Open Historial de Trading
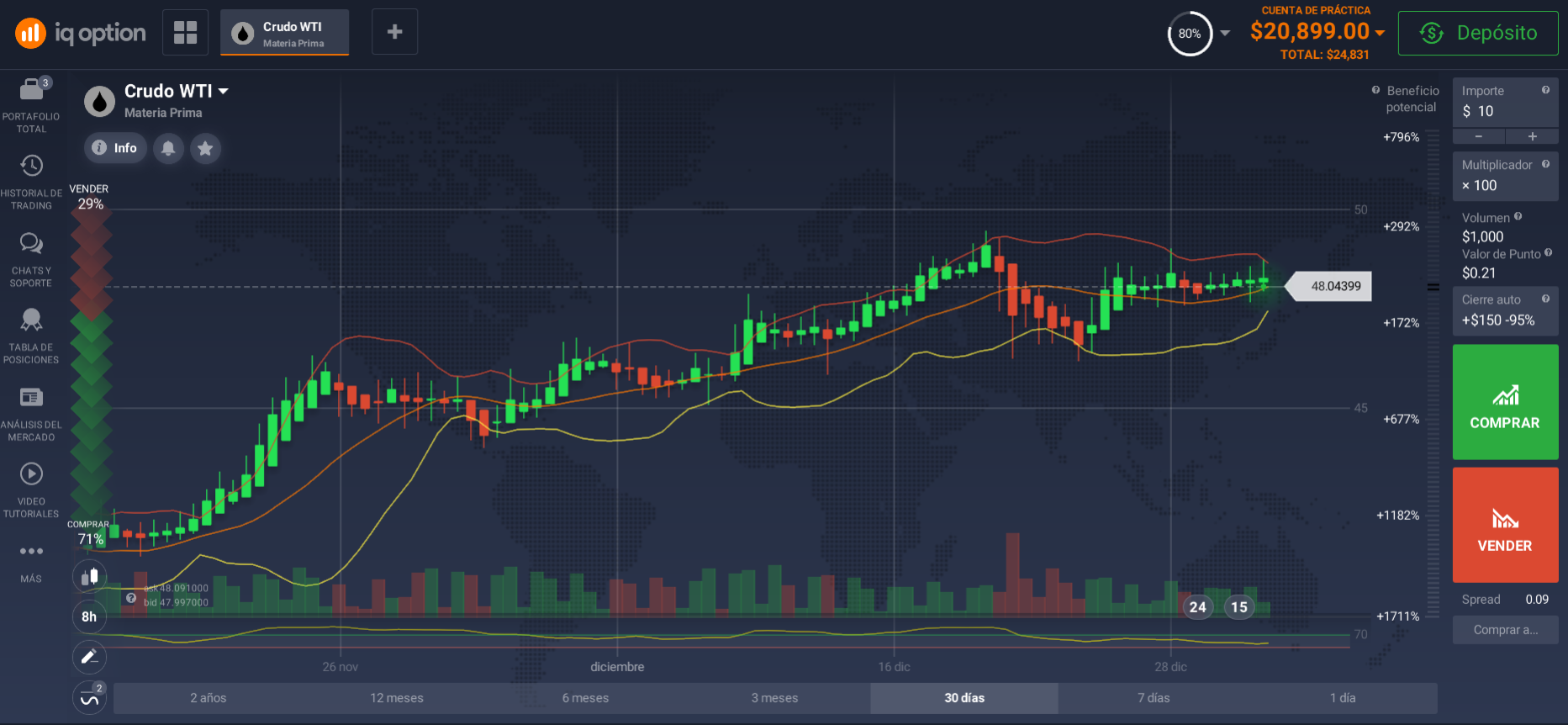Viewport: 1568px width, 725px height. tap(31, 183)
